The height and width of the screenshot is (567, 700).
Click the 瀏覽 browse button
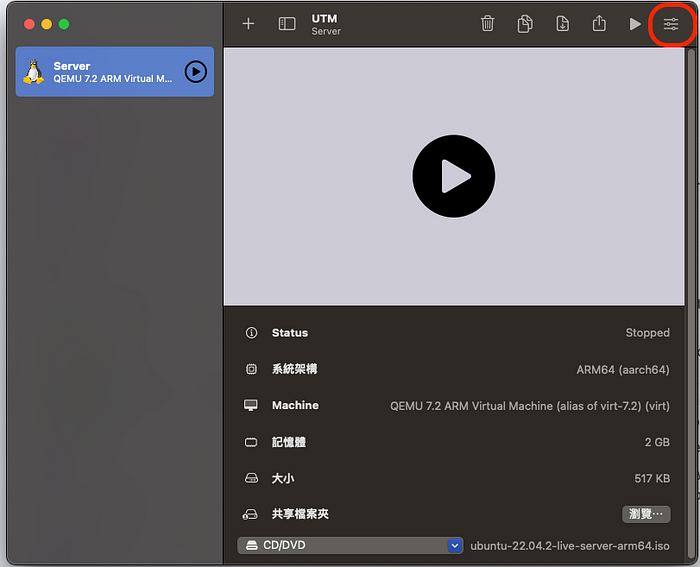(645, 514)
